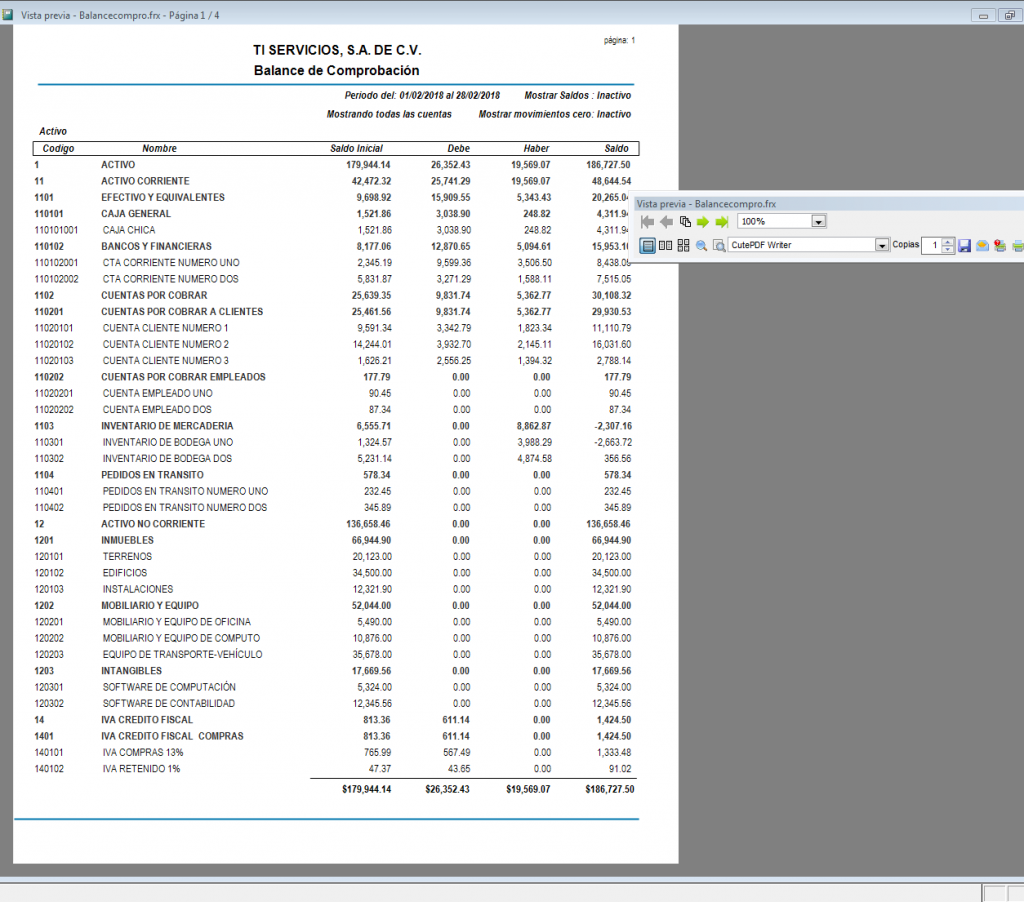The image size is (1024, 902).
Task: Click 'CUENTAS POR COBRAR A CLIENTES' name
Action: tap(182, 312)
